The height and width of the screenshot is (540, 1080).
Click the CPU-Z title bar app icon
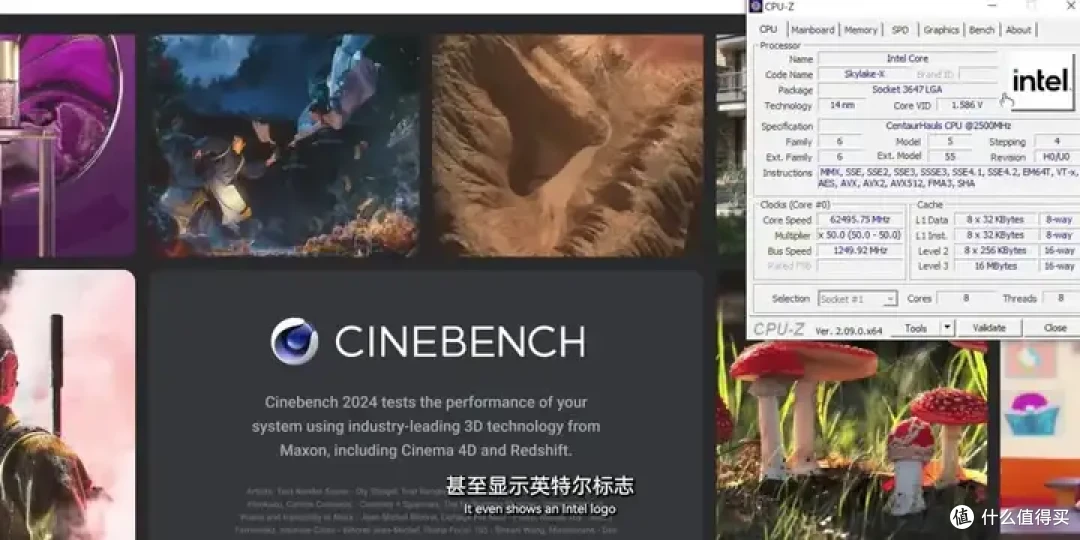[756, 6]
